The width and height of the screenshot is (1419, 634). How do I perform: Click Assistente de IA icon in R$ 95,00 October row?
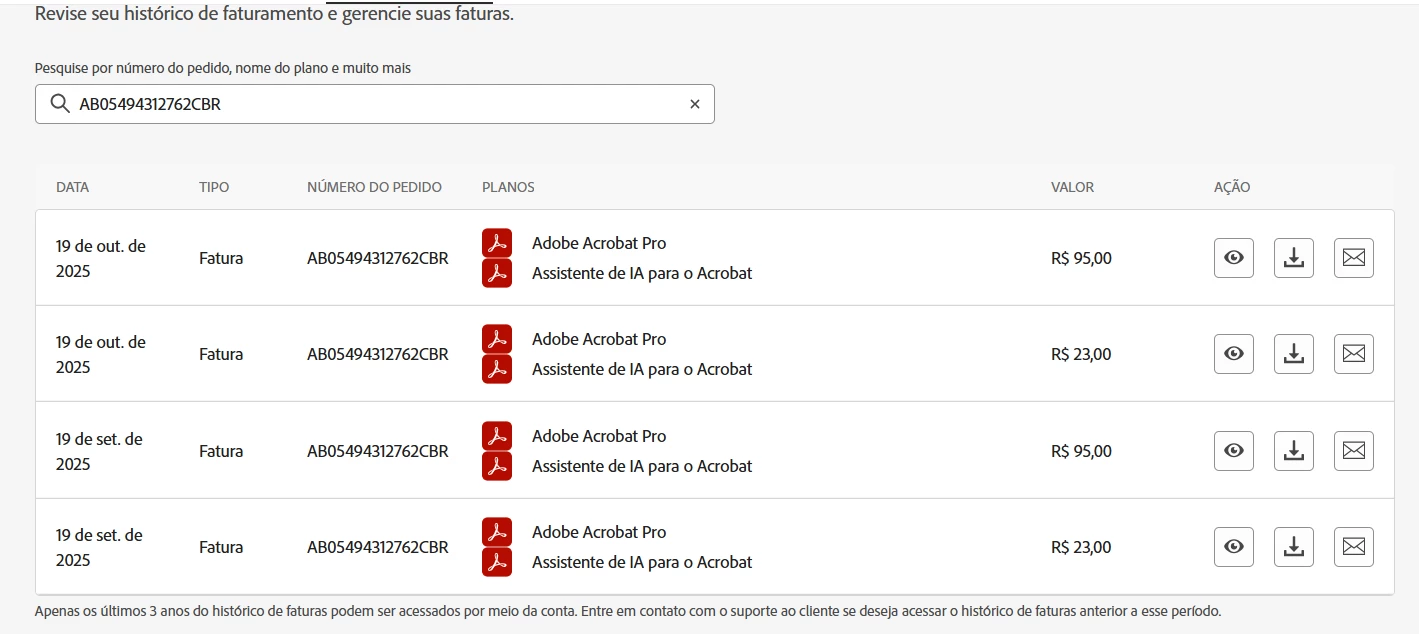point(497,273)
